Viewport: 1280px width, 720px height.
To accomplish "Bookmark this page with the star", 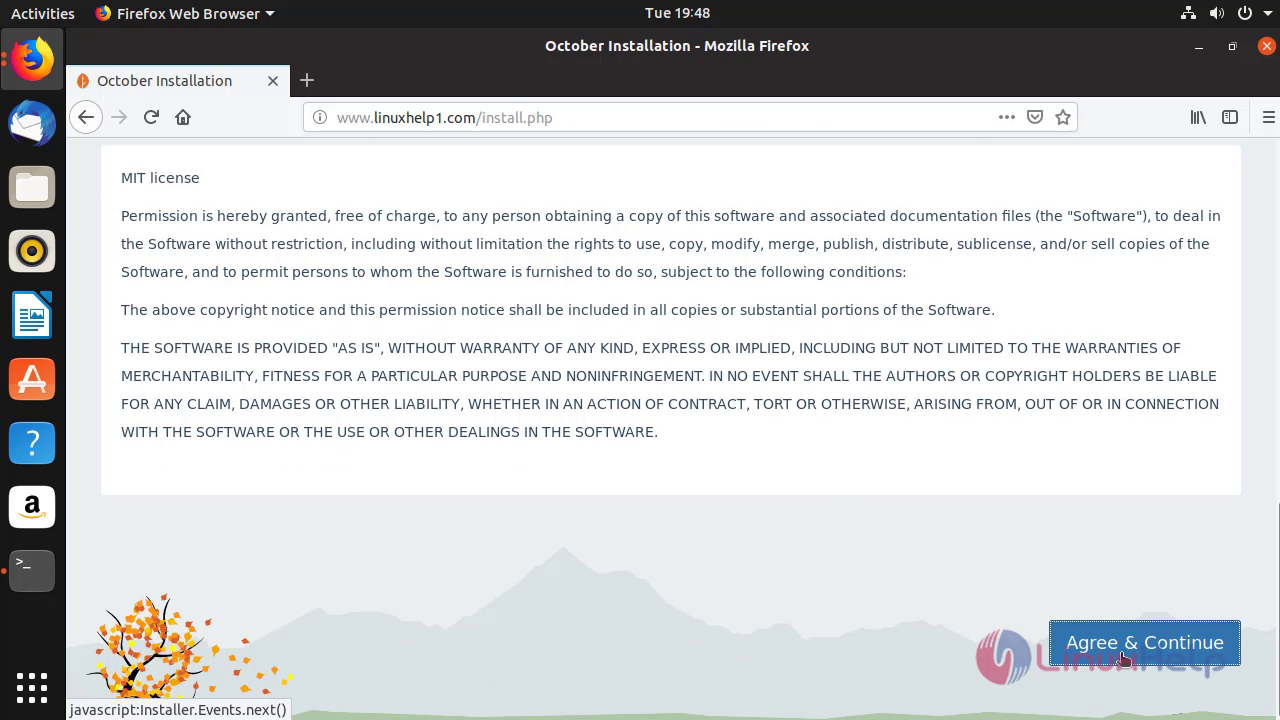I will 1063,117.
